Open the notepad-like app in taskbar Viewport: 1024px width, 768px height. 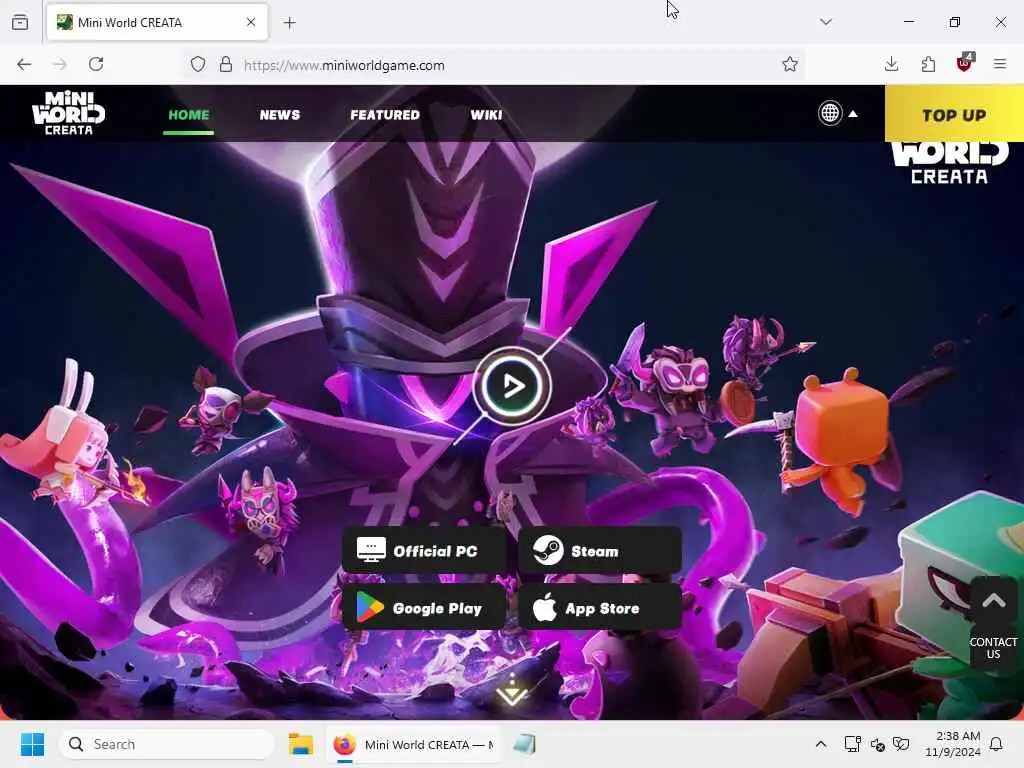pyautogui.click(x=524, y=744)
